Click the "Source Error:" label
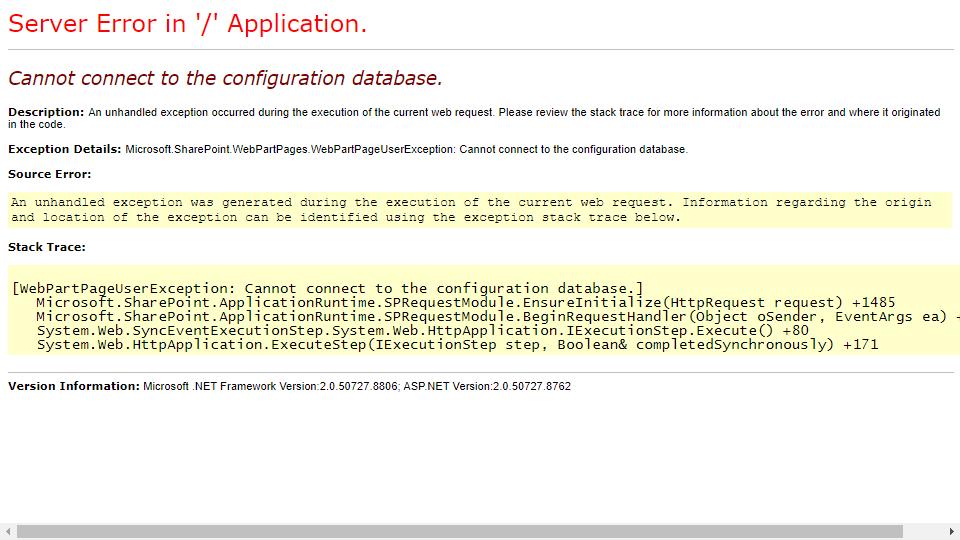Screen dimensions: 960x540 tap(49, 174)
